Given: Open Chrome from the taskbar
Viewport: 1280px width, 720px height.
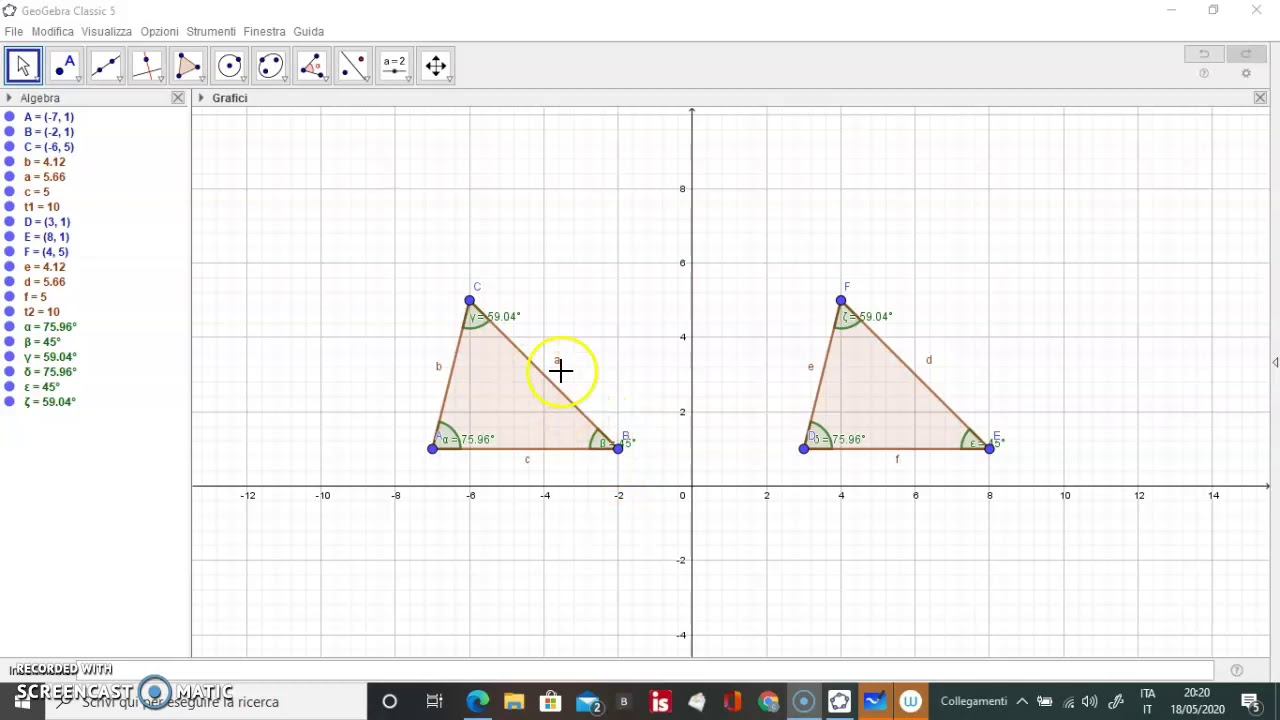Looking at the screenshot, I should (x=768, y=702).
